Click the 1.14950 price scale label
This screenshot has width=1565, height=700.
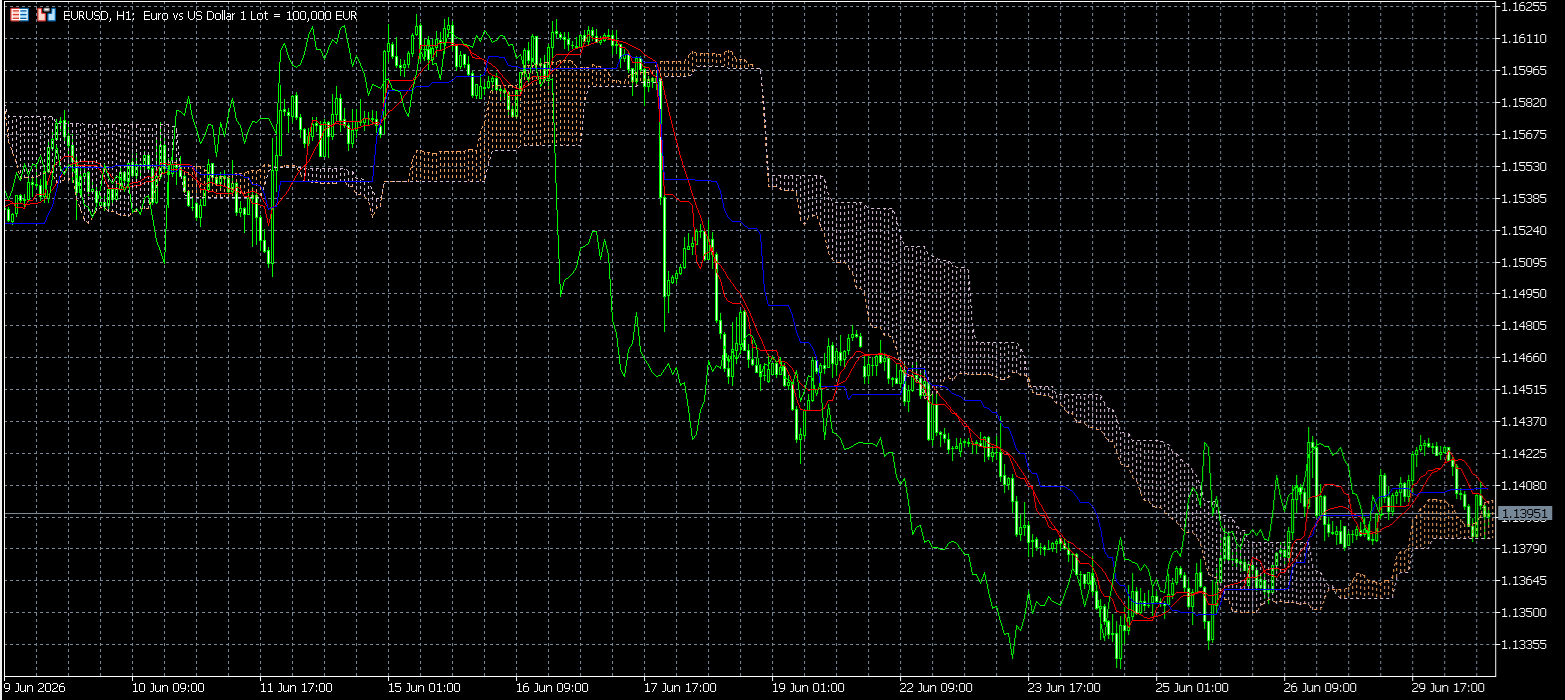coord(1525,294)
